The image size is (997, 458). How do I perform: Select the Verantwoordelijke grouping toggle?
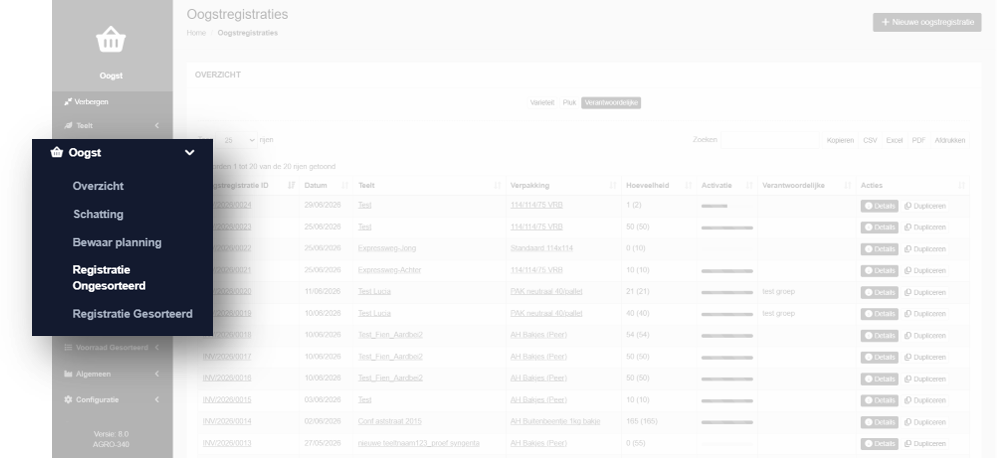pos(611,102)
